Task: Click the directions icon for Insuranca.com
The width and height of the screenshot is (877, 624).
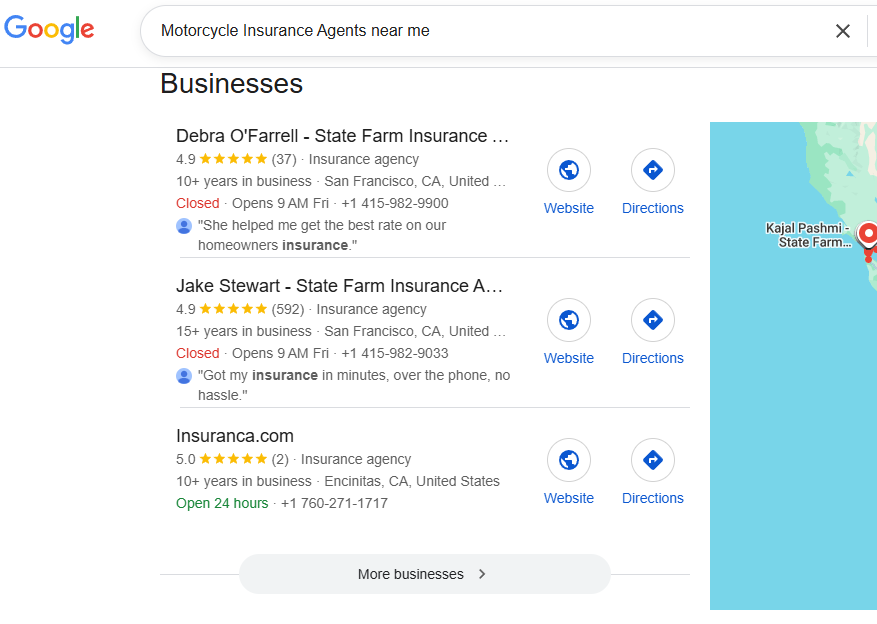Action: 653,460
